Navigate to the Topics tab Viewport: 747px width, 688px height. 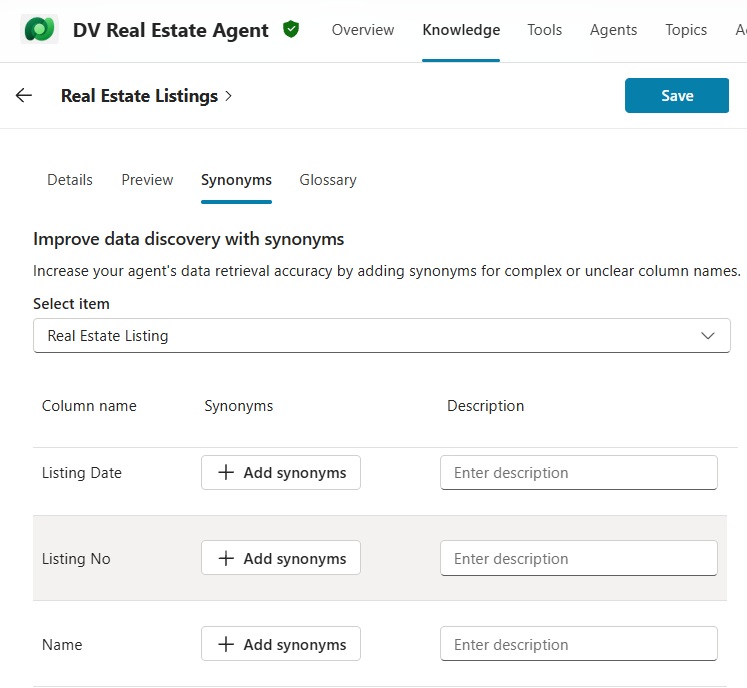(686, 30)
